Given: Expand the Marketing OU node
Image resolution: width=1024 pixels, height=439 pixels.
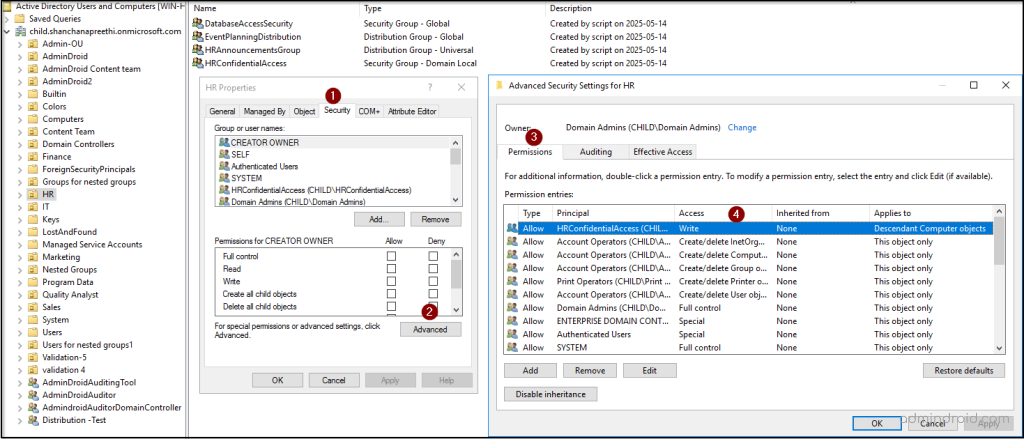Looking at the screenshot, I should [19, 257].
